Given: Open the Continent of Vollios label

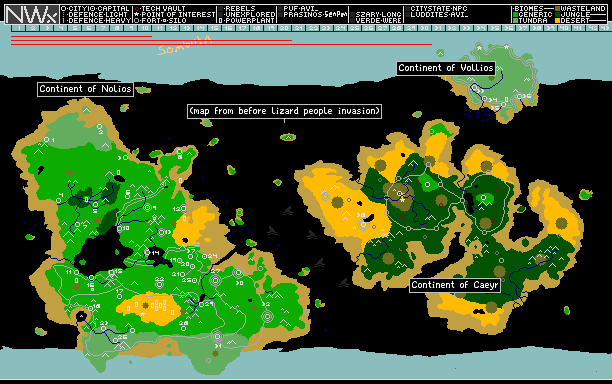Looking at the screenshot, I should tap(446, 68).
